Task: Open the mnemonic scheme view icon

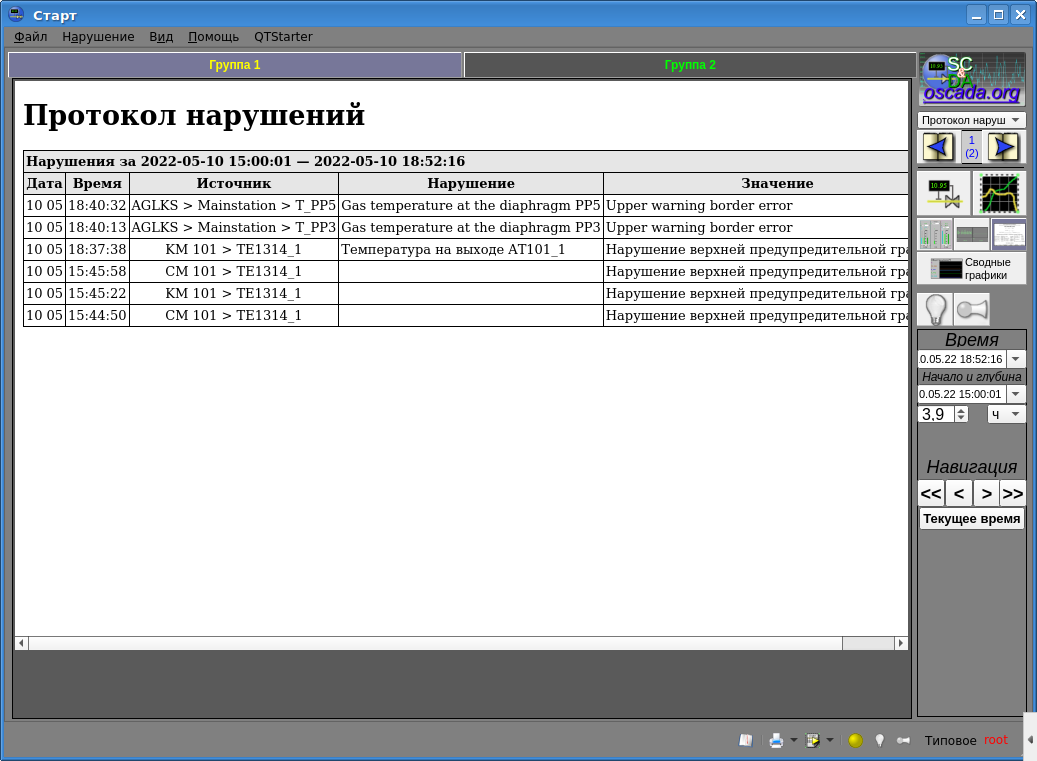Action: pyautogui.click(x=943, y=193)
